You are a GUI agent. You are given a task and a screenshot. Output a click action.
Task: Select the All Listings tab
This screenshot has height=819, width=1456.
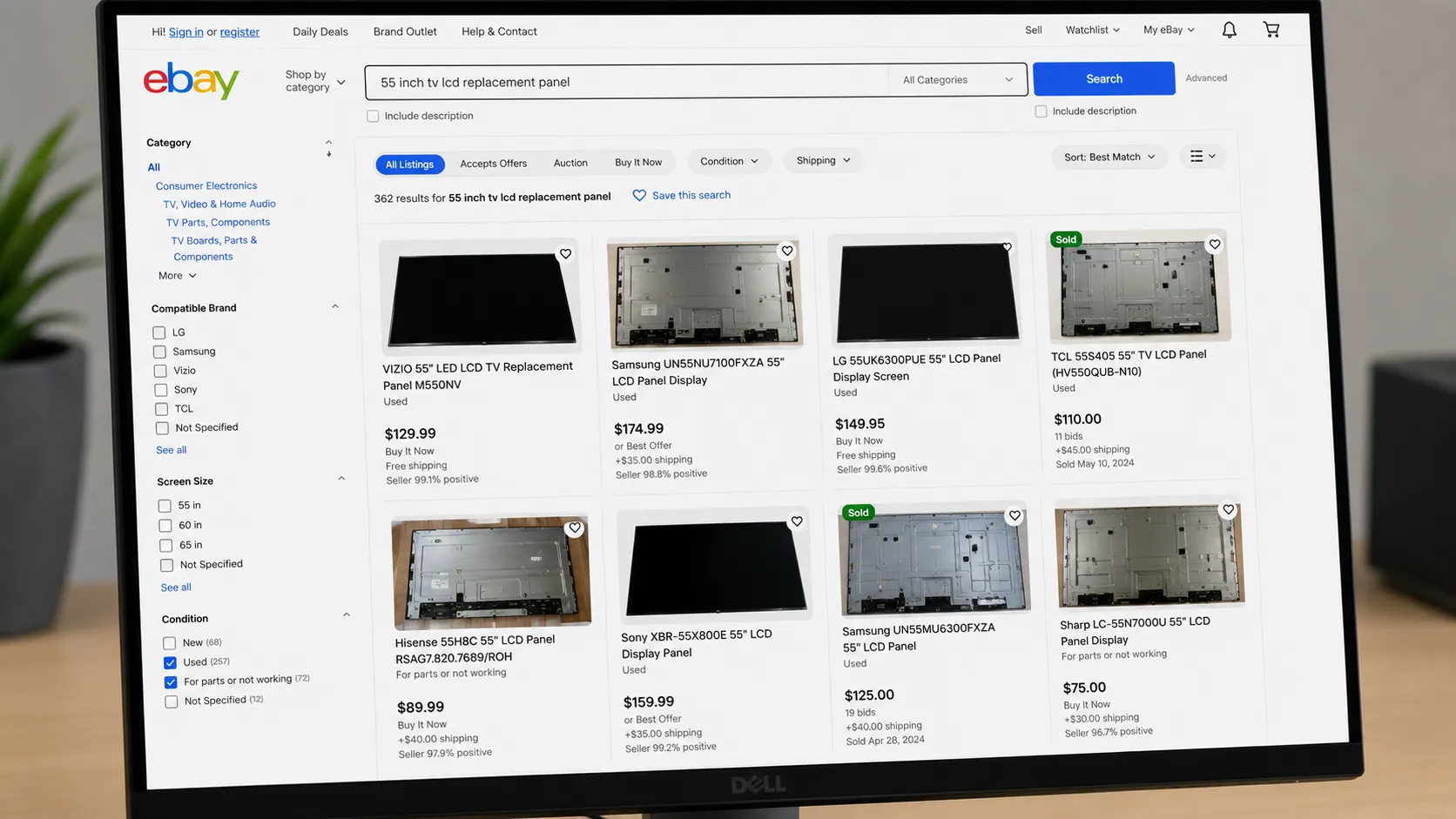410,164
